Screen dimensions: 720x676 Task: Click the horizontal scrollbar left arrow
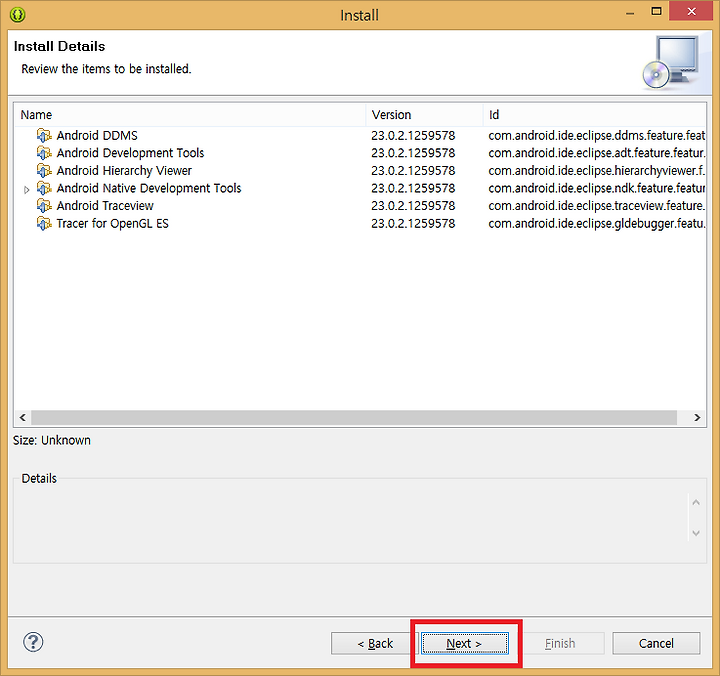point(22,417)
